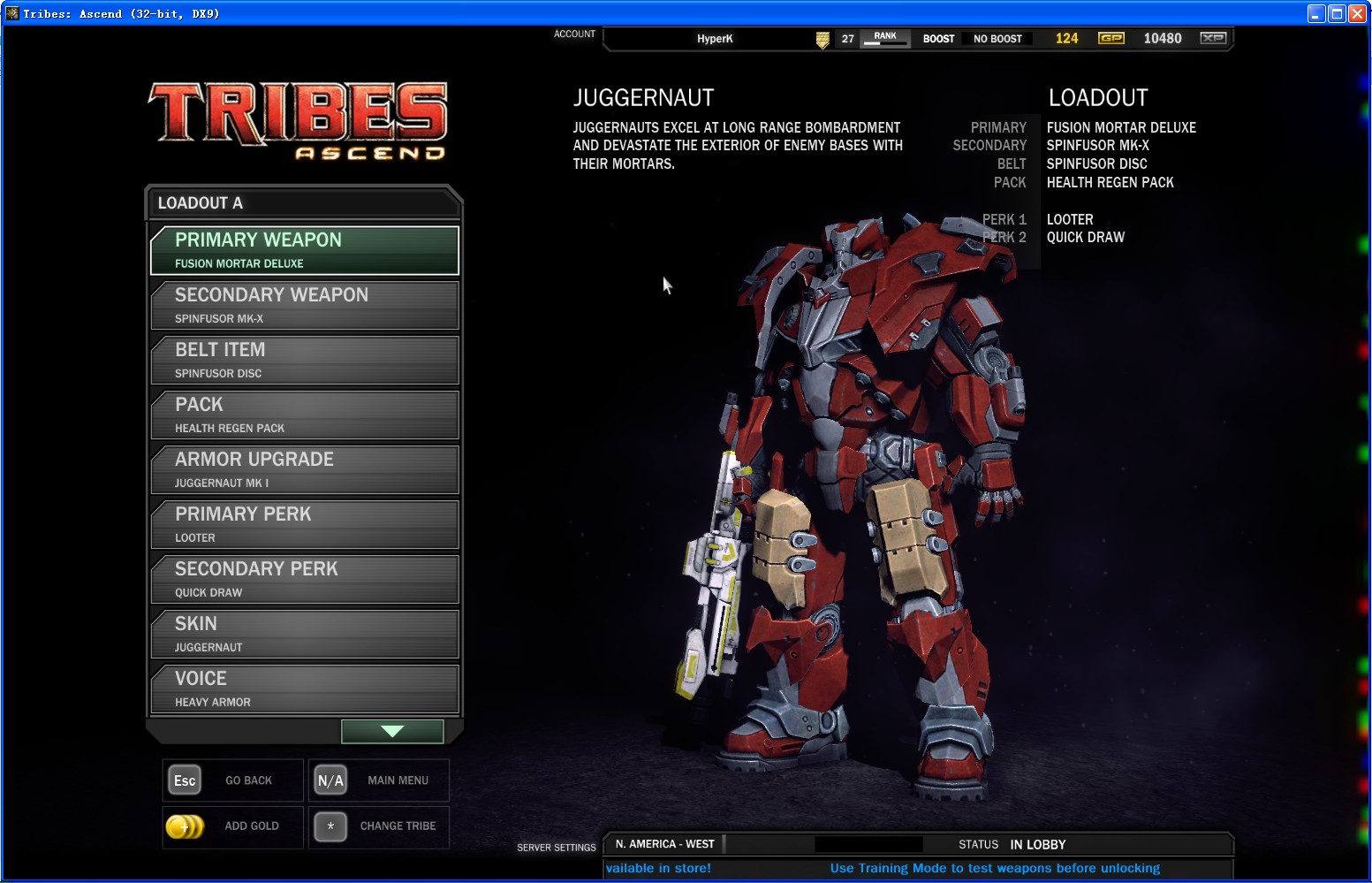Click the ACCOUNT label
This screenshot has width=1372, height=883.
click(x=574, y=34)
